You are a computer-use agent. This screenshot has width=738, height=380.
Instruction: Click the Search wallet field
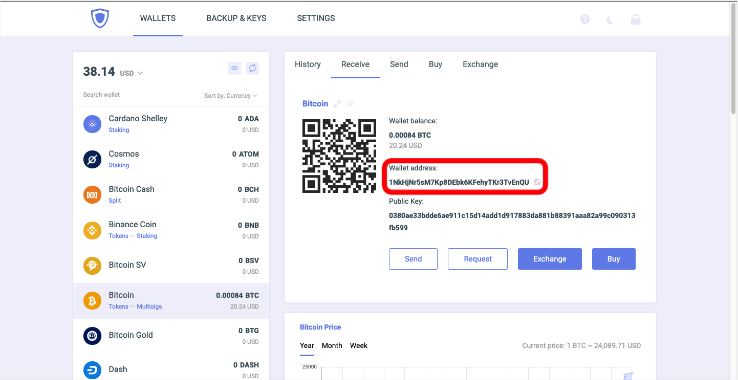pyautogui.click(x=101, y=95)
